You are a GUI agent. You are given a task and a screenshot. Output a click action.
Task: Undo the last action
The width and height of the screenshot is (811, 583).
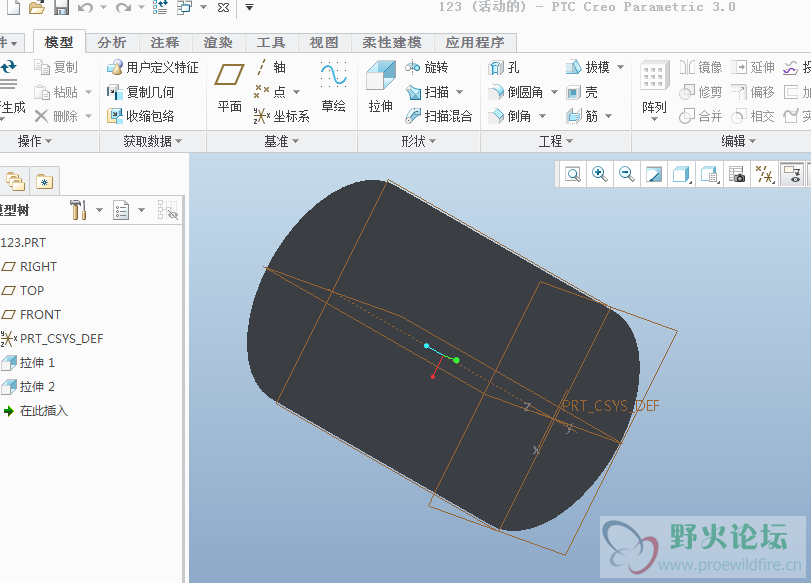point(85,7)
